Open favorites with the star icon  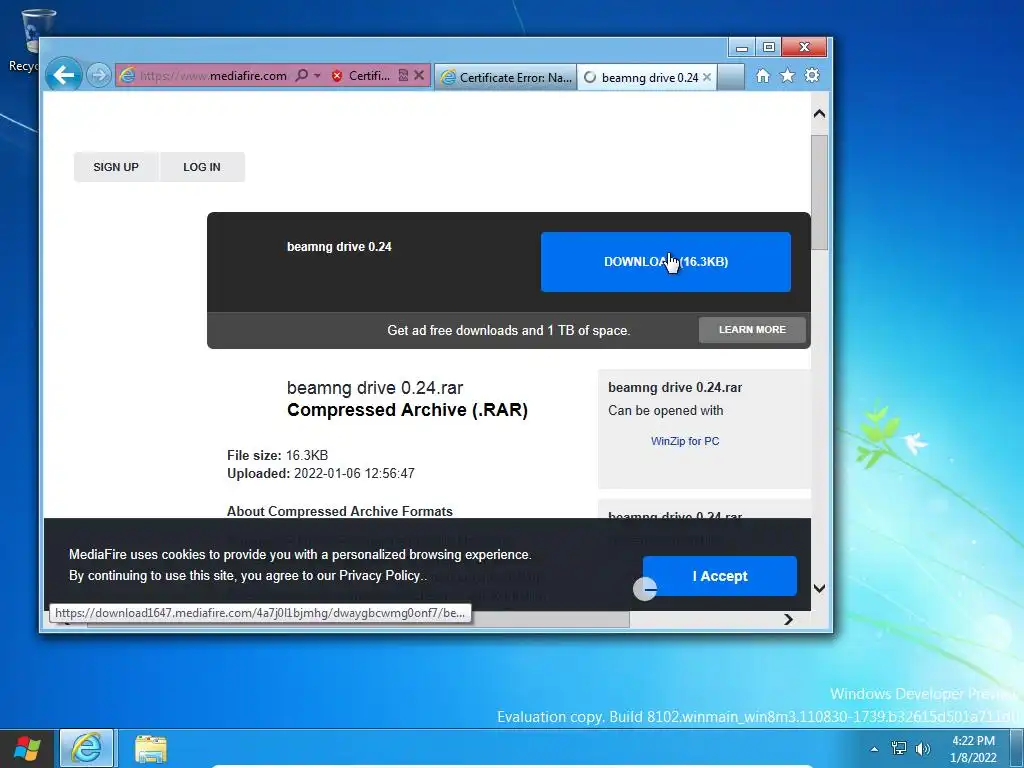click(788, 76)
